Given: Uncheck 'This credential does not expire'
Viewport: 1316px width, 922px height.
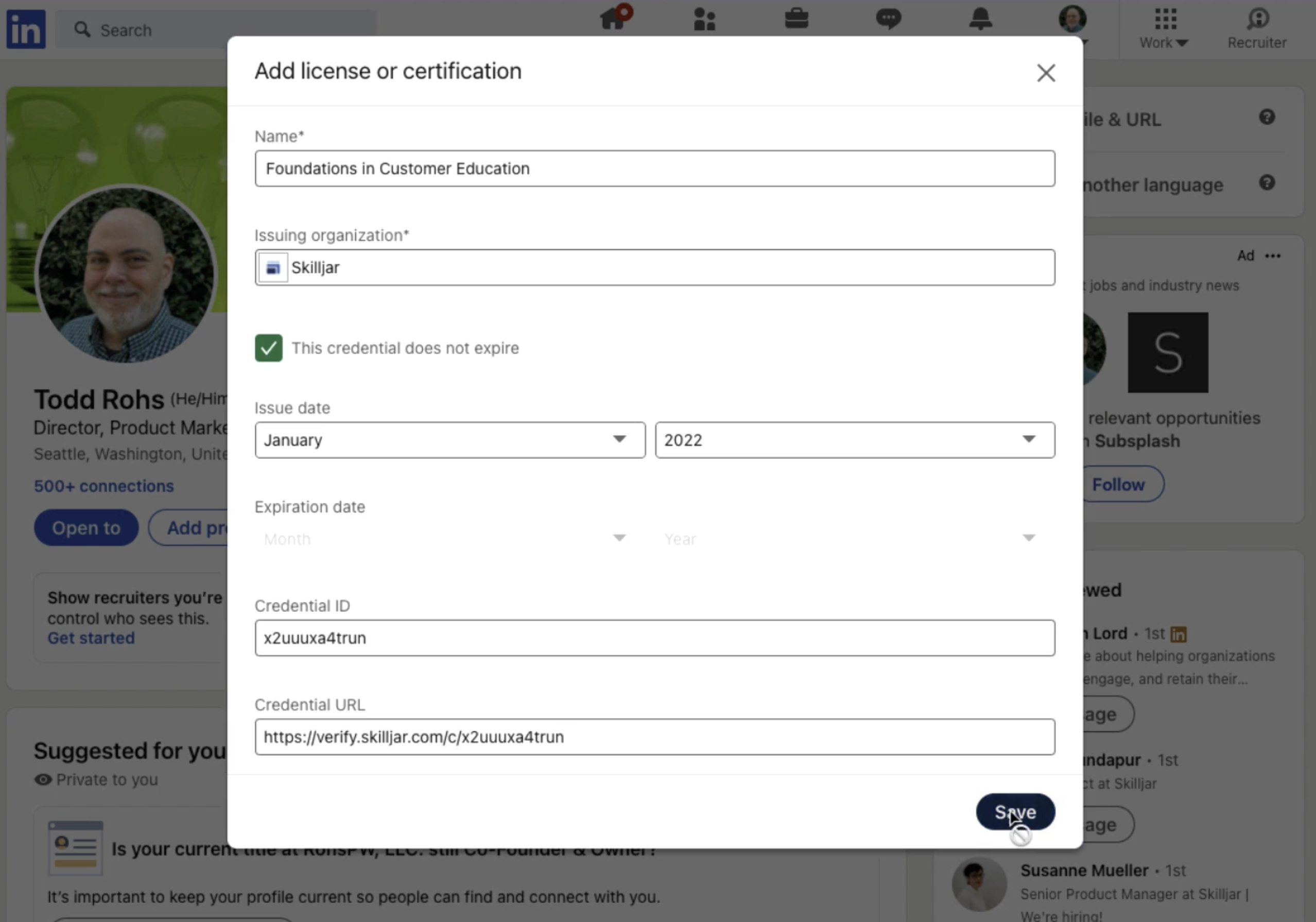Looking at the screenshot, I should tap(268, 348).
